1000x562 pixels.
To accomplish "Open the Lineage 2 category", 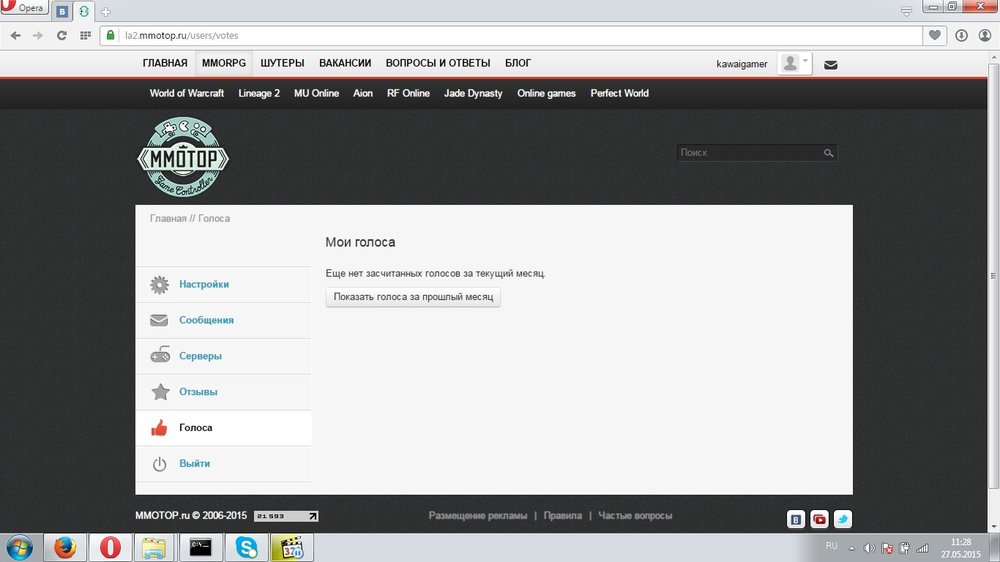I will click(x=259, y=93).
